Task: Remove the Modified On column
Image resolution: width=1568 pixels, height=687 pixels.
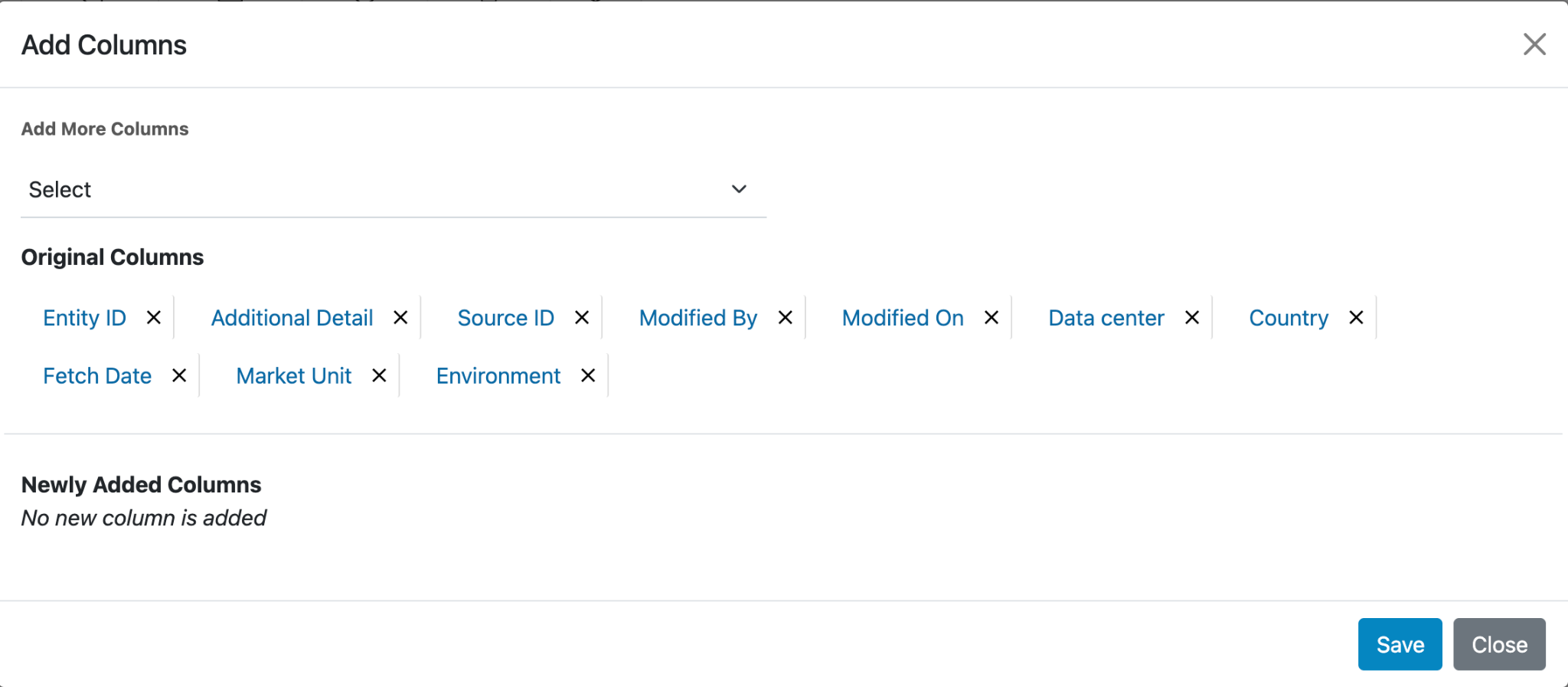Action: click(x=991, y=318)
